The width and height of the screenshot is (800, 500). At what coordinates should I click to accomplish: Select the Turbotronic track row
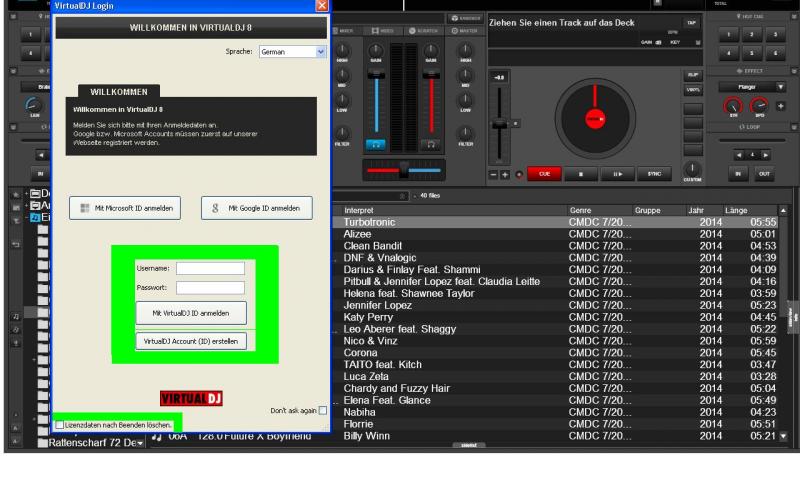pos(555,222)
